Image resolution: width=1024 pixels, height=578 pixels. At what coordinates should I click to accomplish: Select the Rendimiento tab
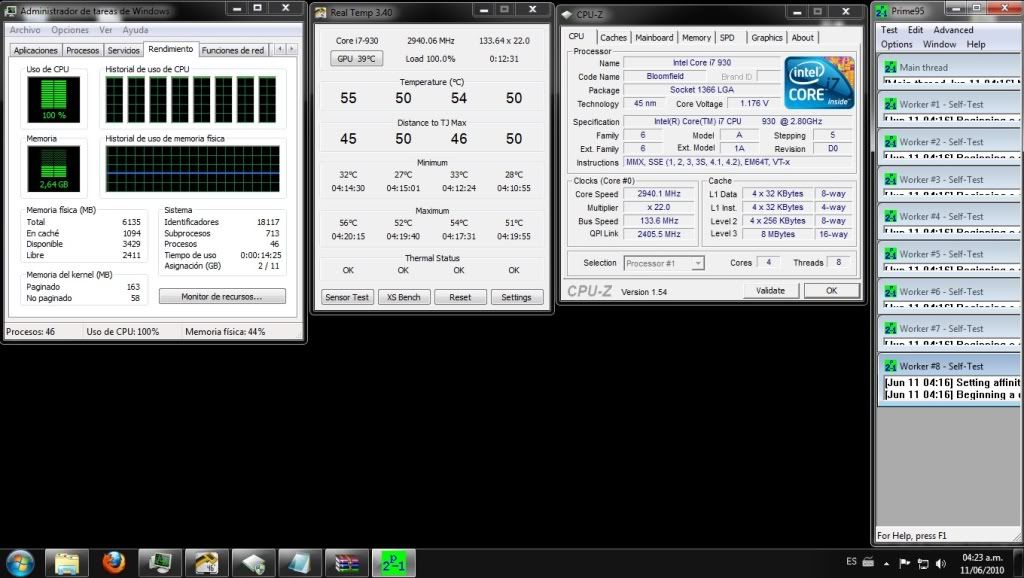tap(170, 49)
